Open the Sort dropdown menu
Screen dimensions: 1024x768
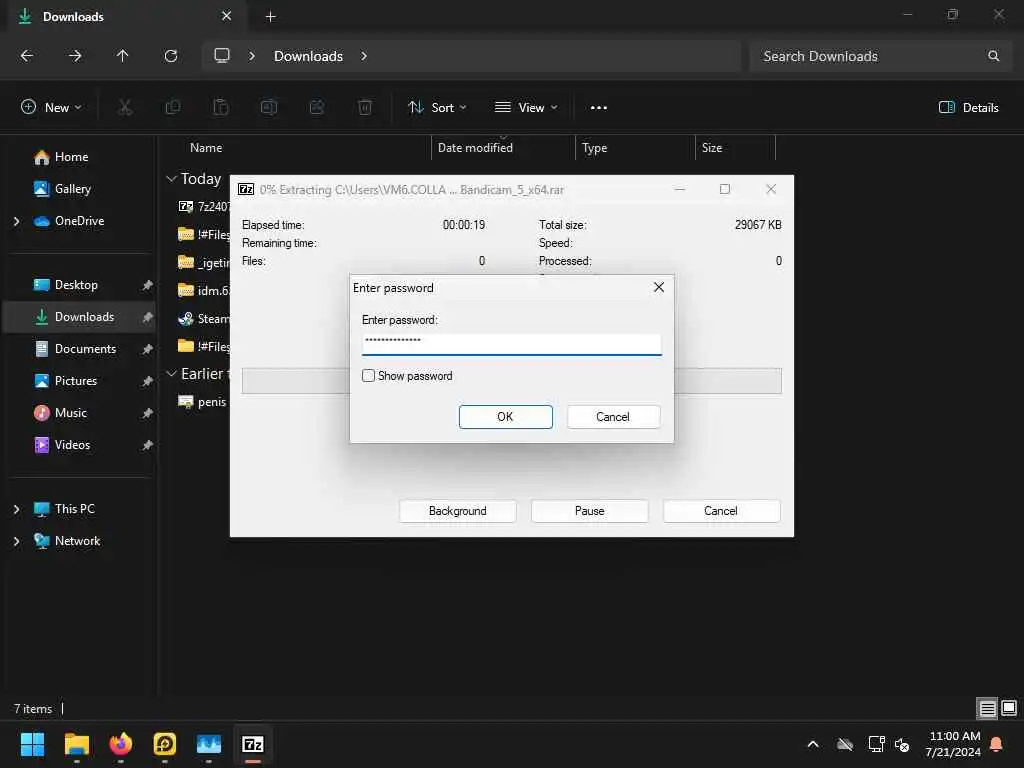437,108
